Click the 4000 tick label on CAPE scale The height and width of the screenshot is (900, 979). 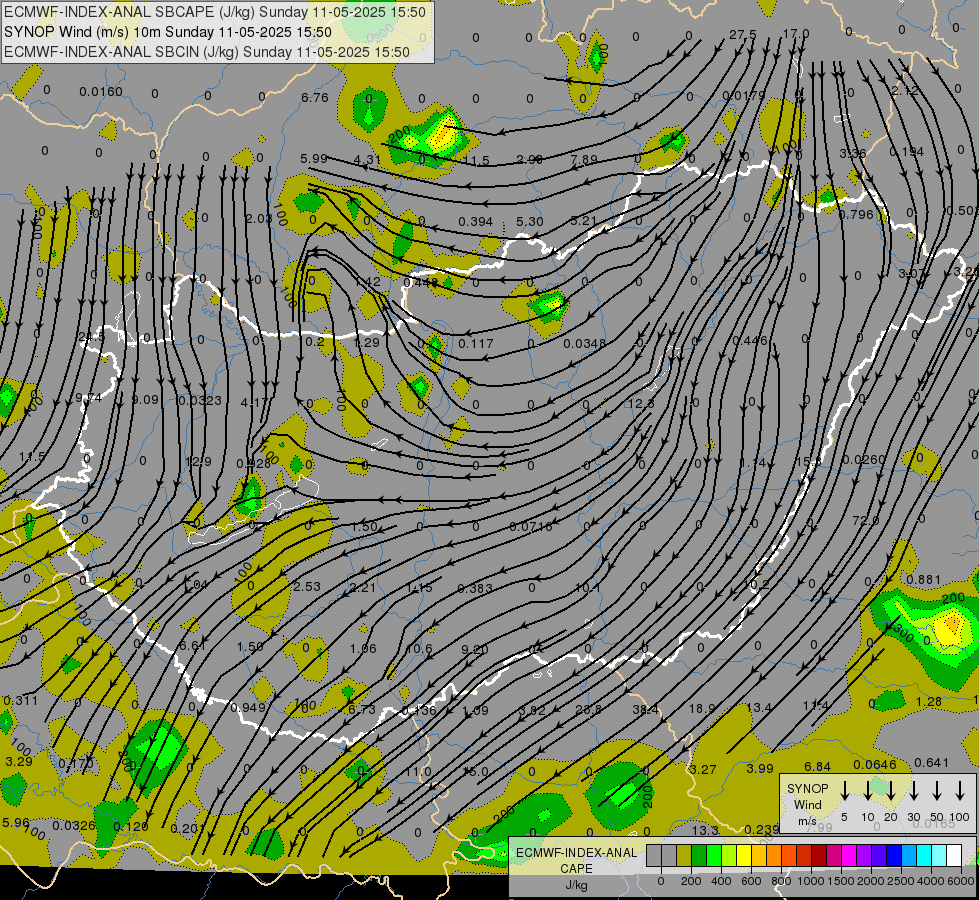[x=931, y=881]
